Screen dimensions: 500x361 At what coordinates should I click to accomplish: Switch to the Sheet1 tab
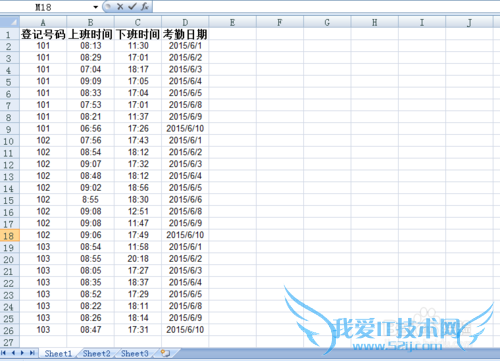(x=58, y=353)
